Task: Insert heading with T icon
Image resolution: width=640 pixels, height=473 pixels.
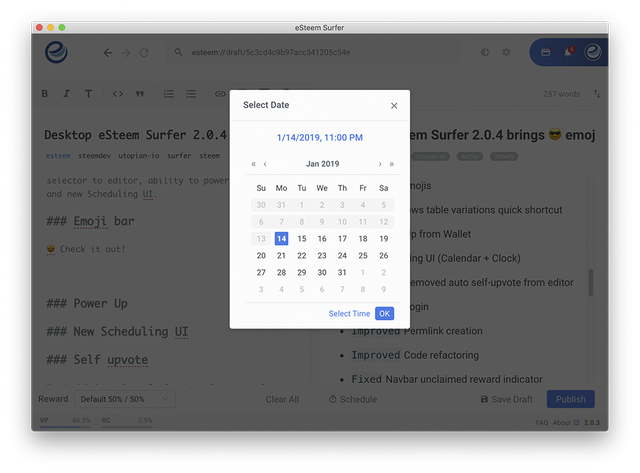Action: point(88,94)
